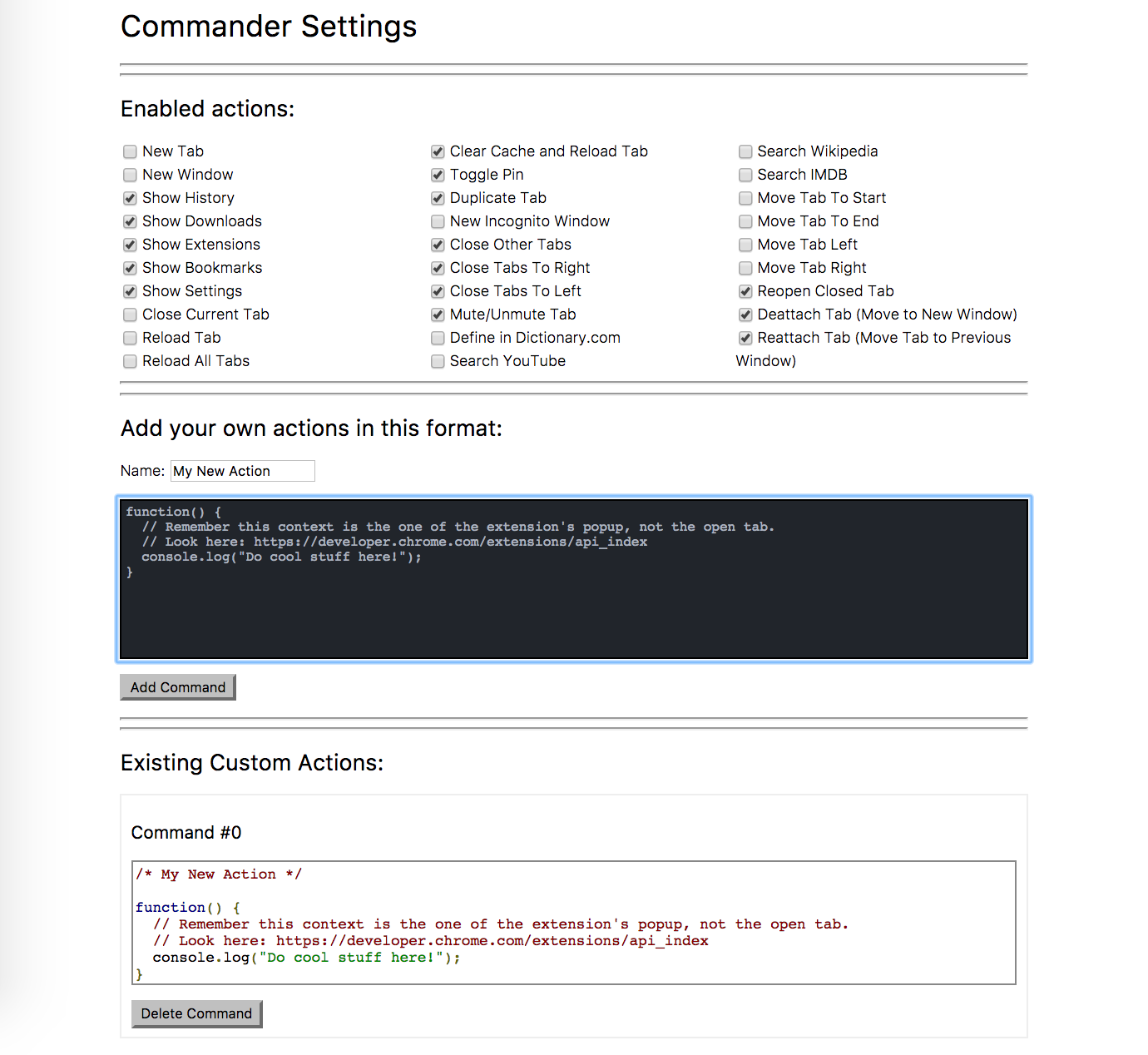Disable the Show Extensions checkbox
Screen dimensions: 1148x1055
[130, 245]
